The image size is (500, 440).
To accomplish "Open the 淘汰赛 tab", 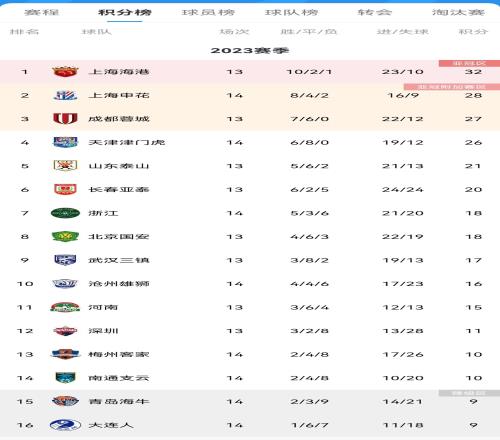I will [458, 13].
